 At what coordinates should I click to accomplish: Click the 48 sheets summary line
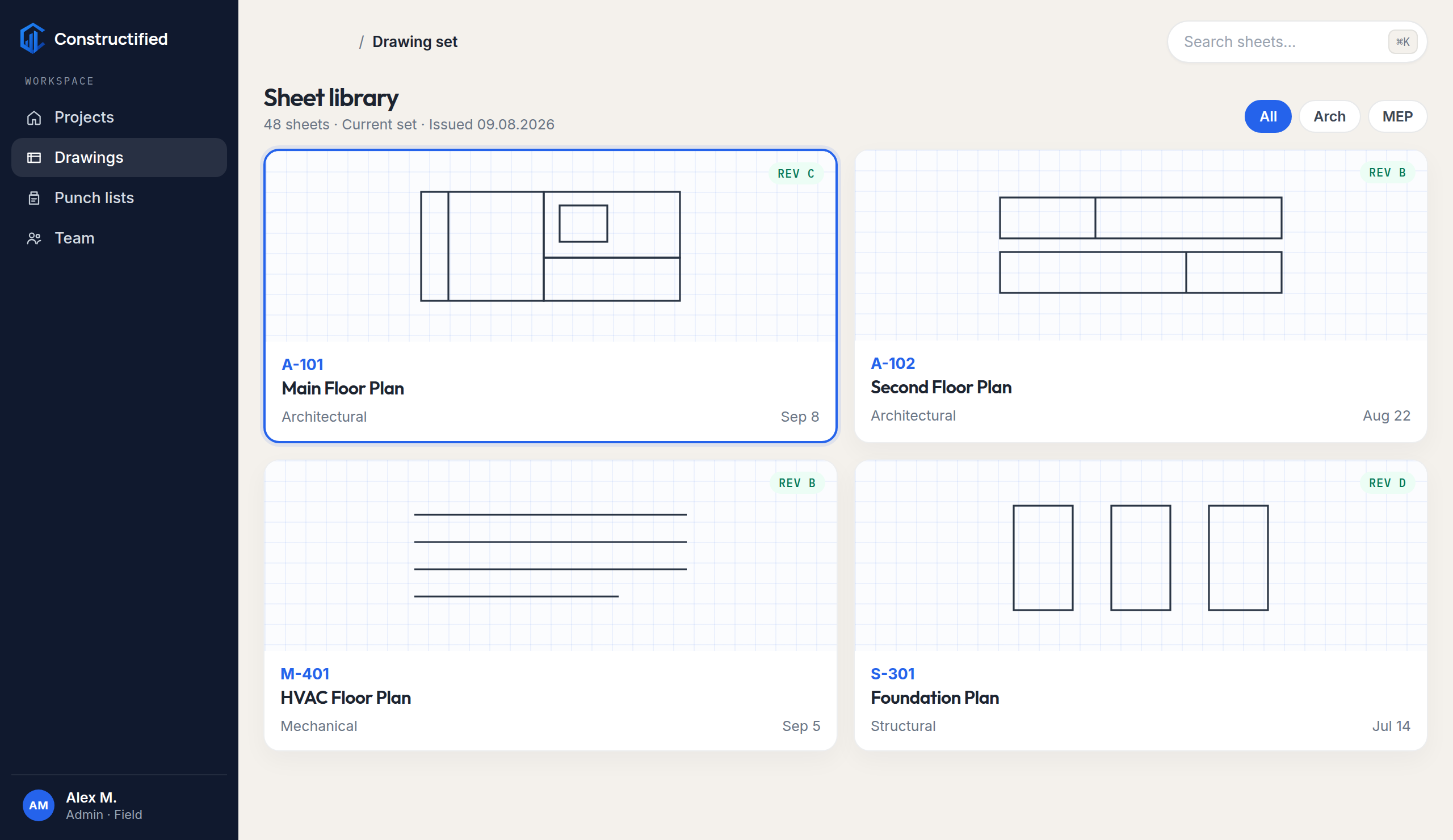point(409,124)
